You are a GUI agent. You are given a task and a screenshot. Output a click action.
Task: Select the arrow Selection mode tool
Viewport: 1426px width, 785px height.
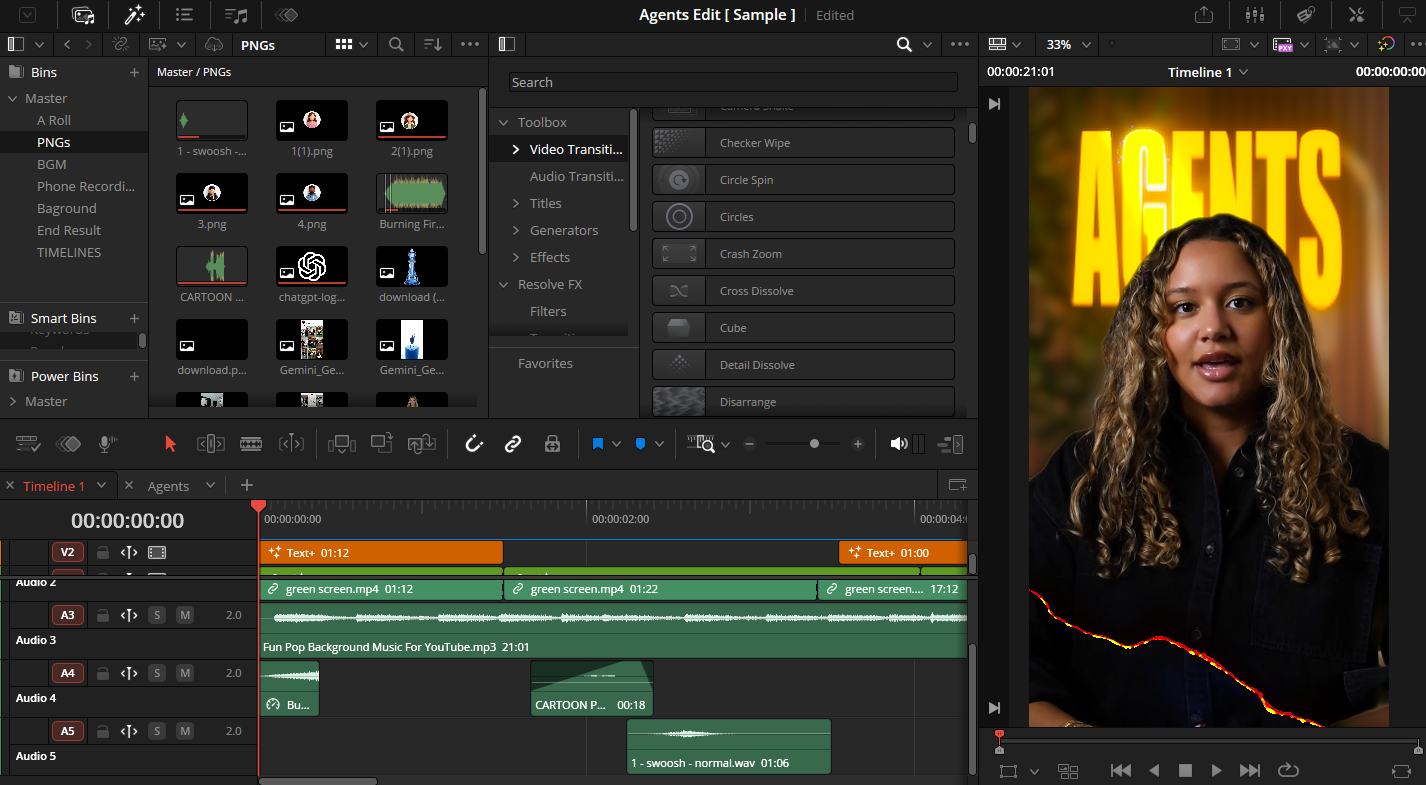(x=170, y=444)
